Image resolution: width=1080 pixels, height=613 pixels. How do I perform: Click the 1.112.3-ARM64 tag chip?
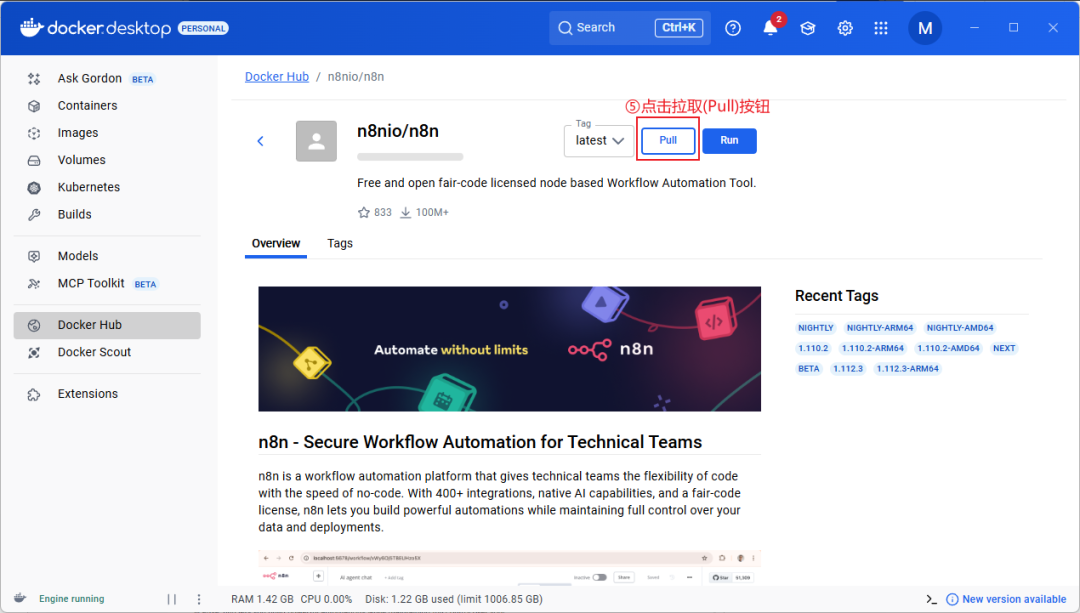(907, 368)
